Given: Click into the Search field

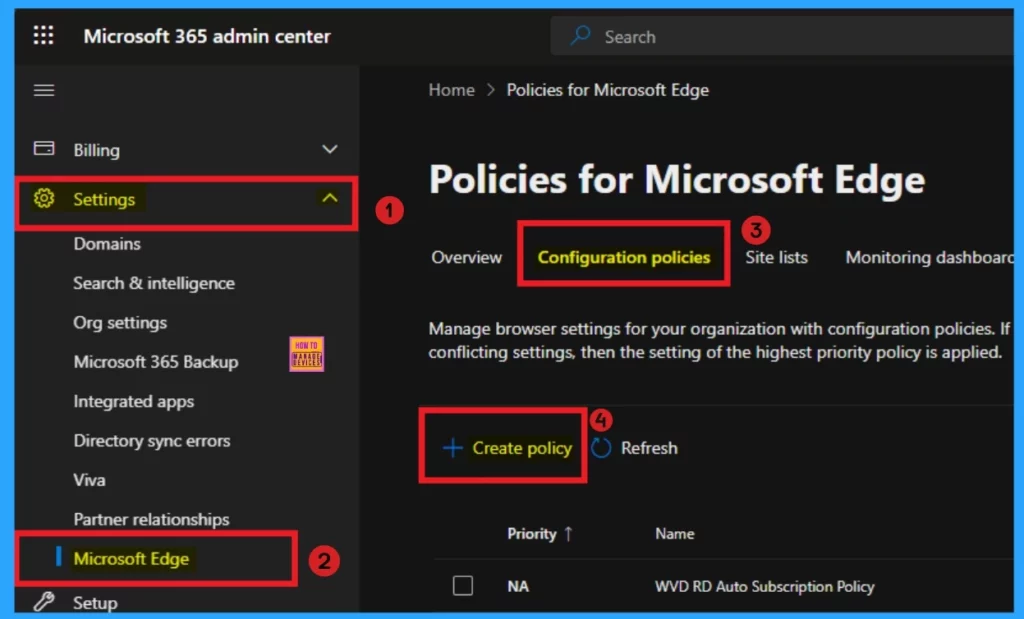Looking at the screenshot, I should coord(782,37).
